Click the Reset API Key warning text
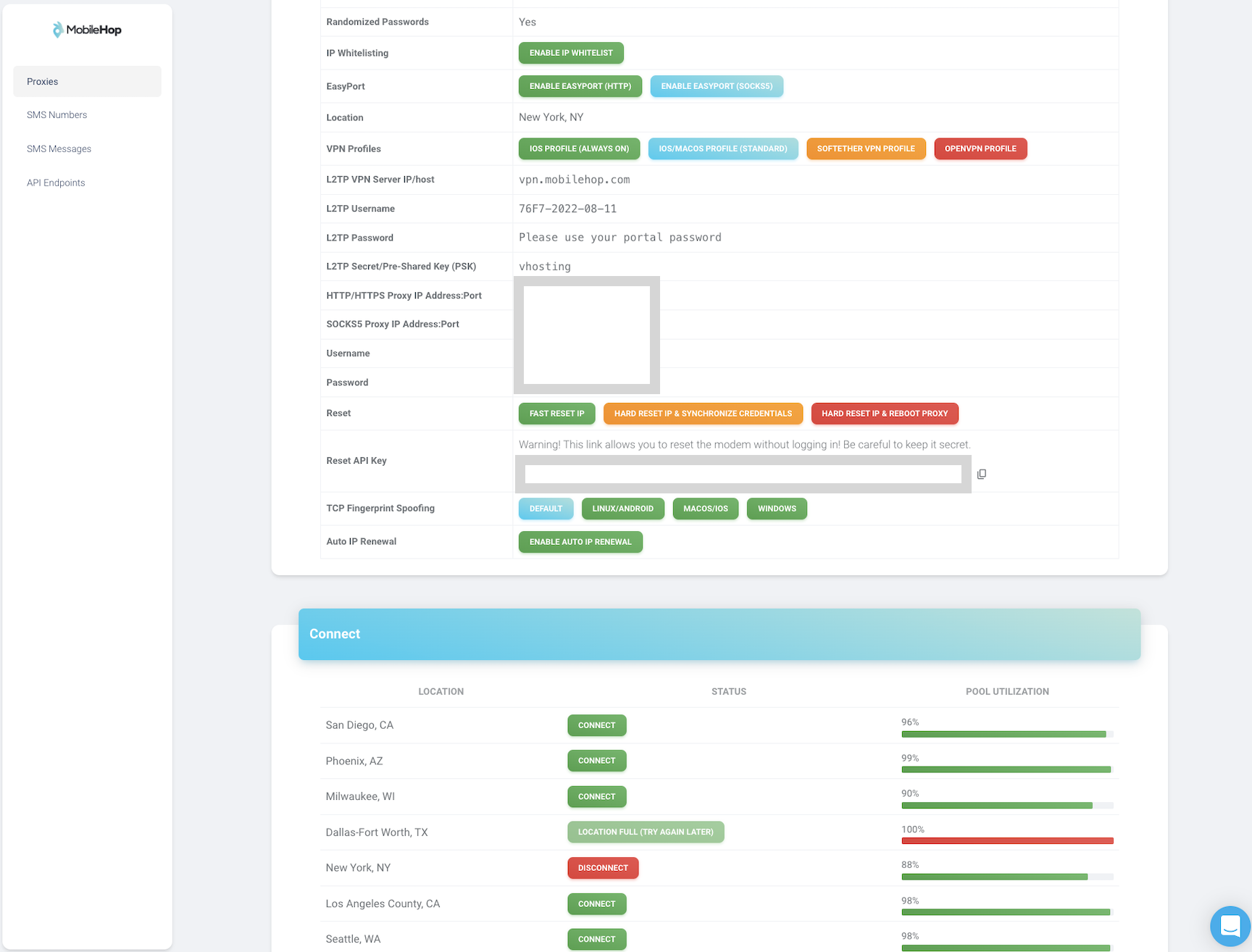 pos(745,445)
